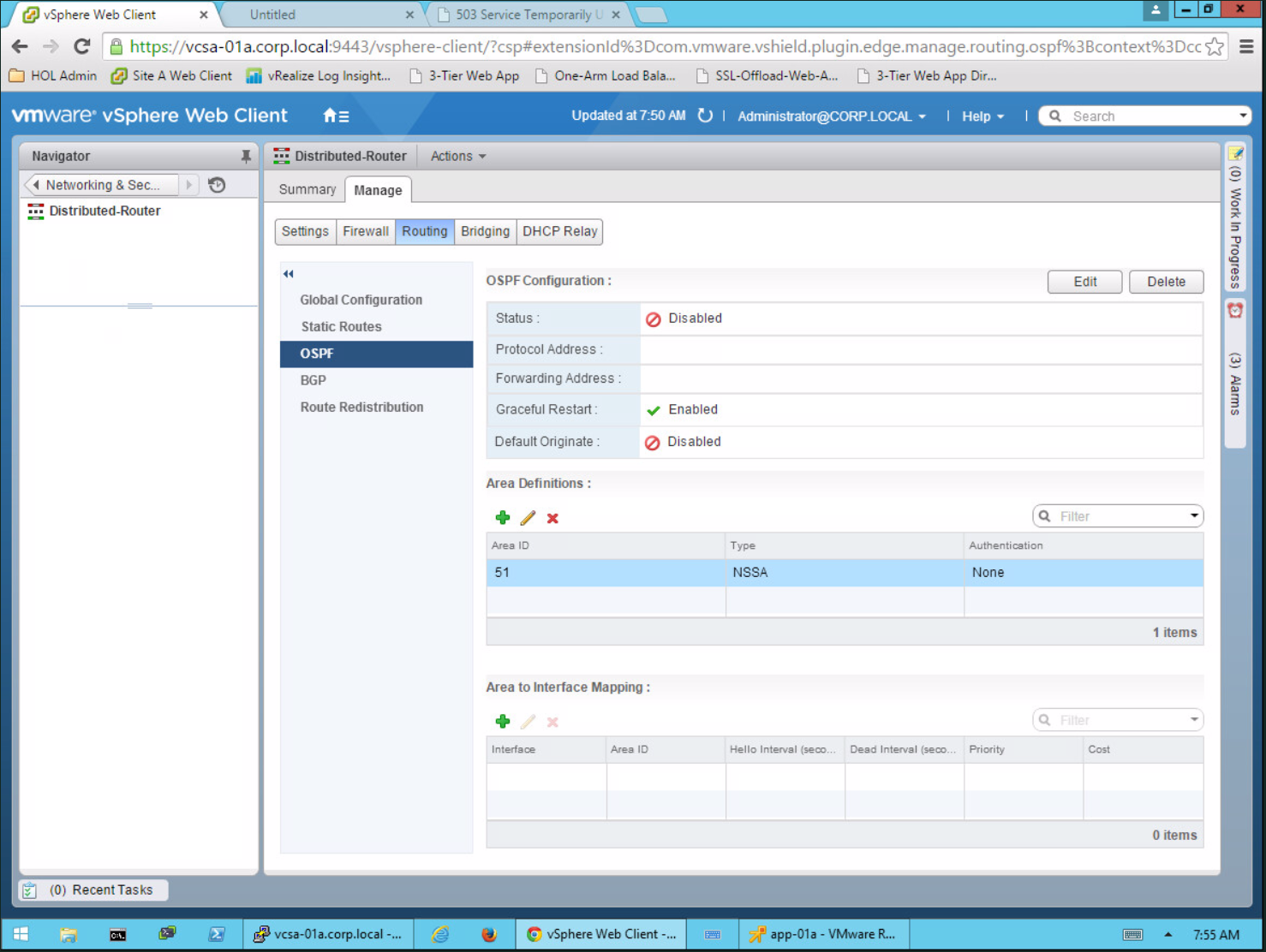Sort by Authentication column header
This screenshot has height=952, width=1266.
click(1084, 545)
